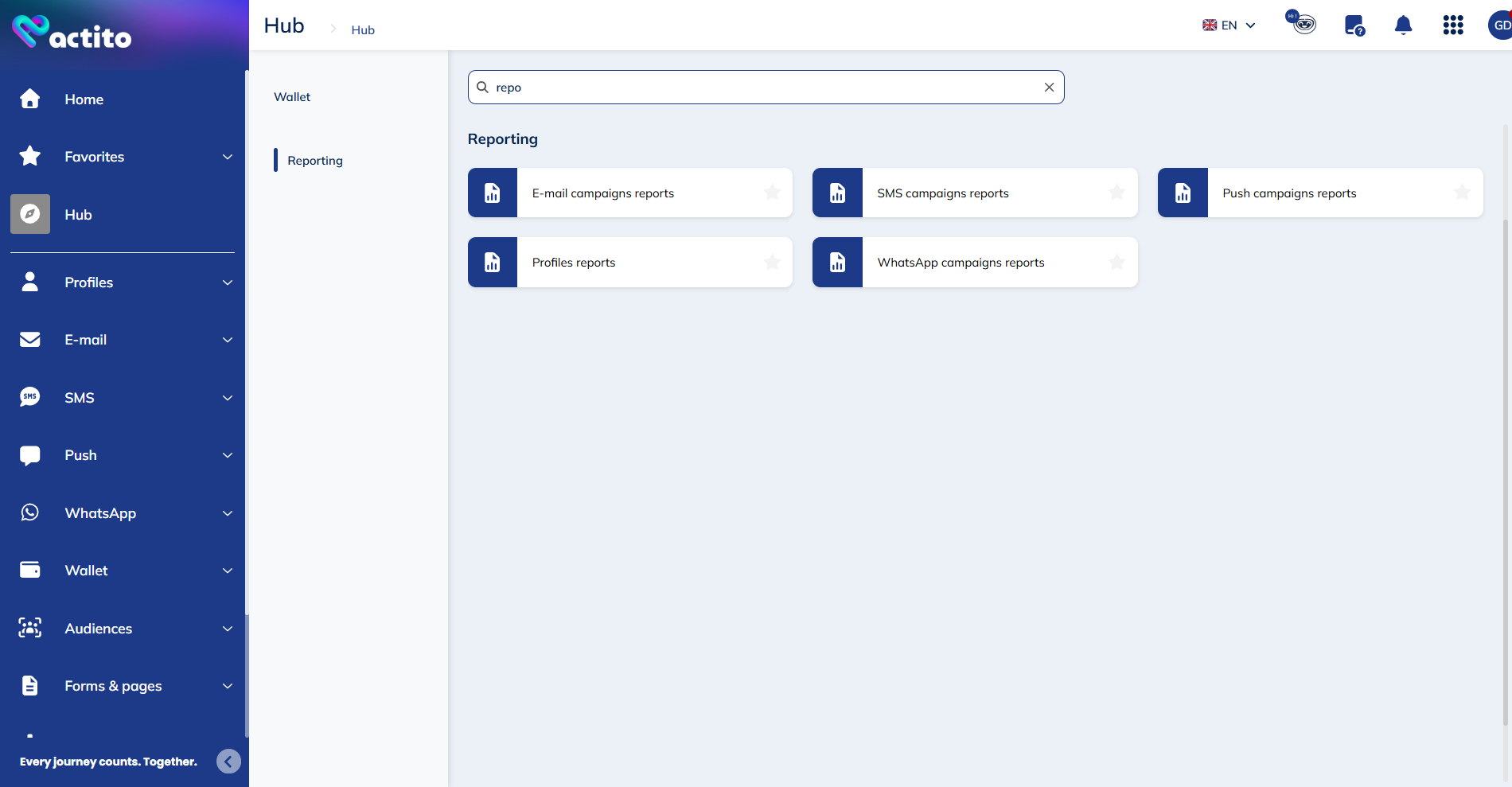Click the help chat mascot icon
The image size is (1512, 787).
(x=1301, y=22)
